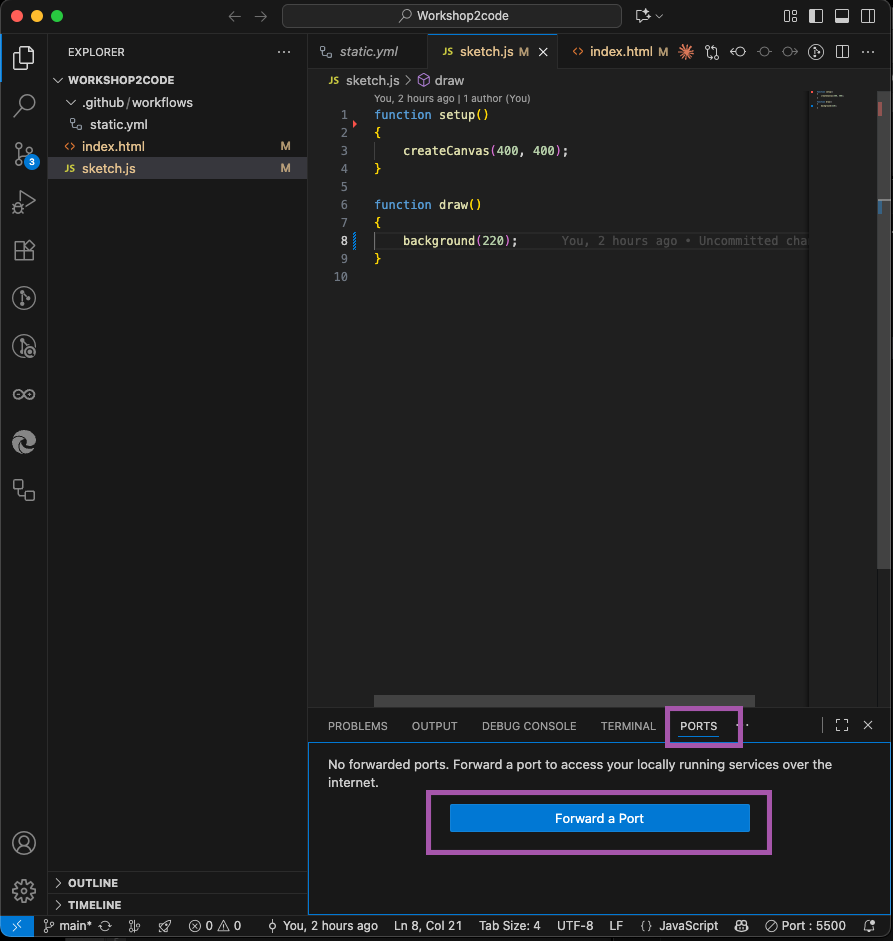Viewport: 893px width, 941px height.
Task: Split the editor right
Action: 843,52
